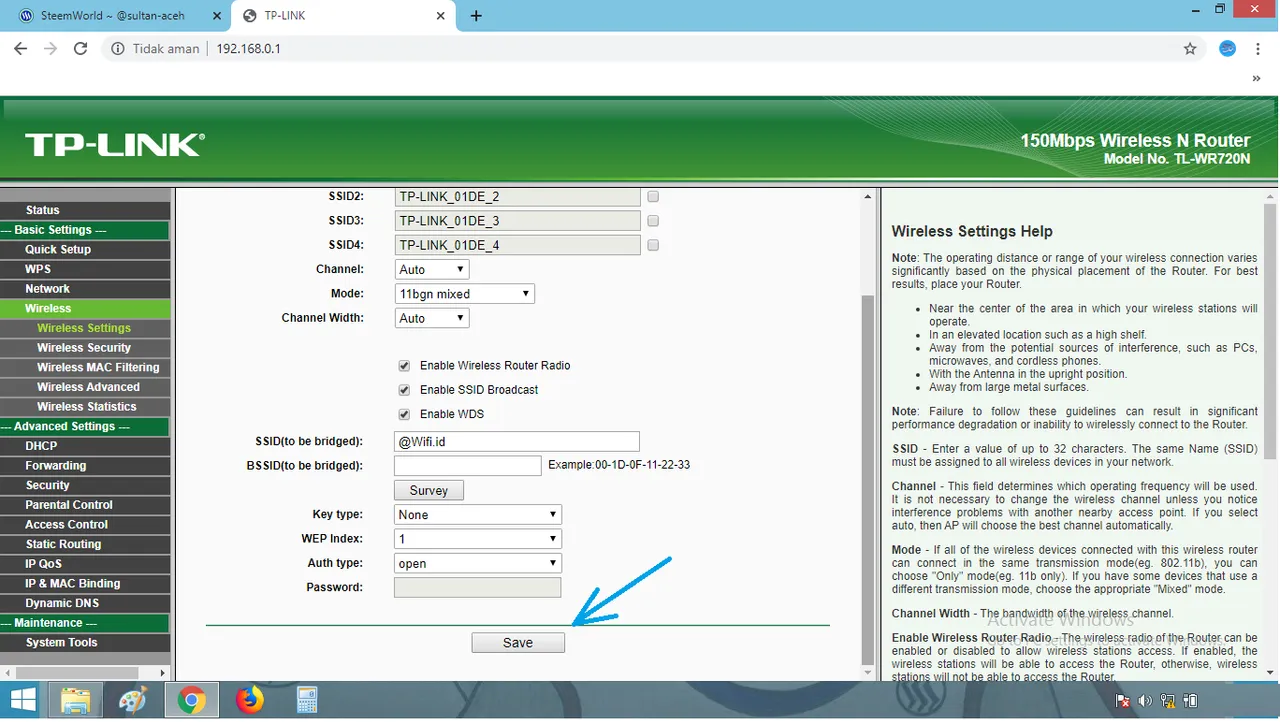Open IP & MAC Binding menu item
Screen dimensions: 1280x722
(85, 584)
